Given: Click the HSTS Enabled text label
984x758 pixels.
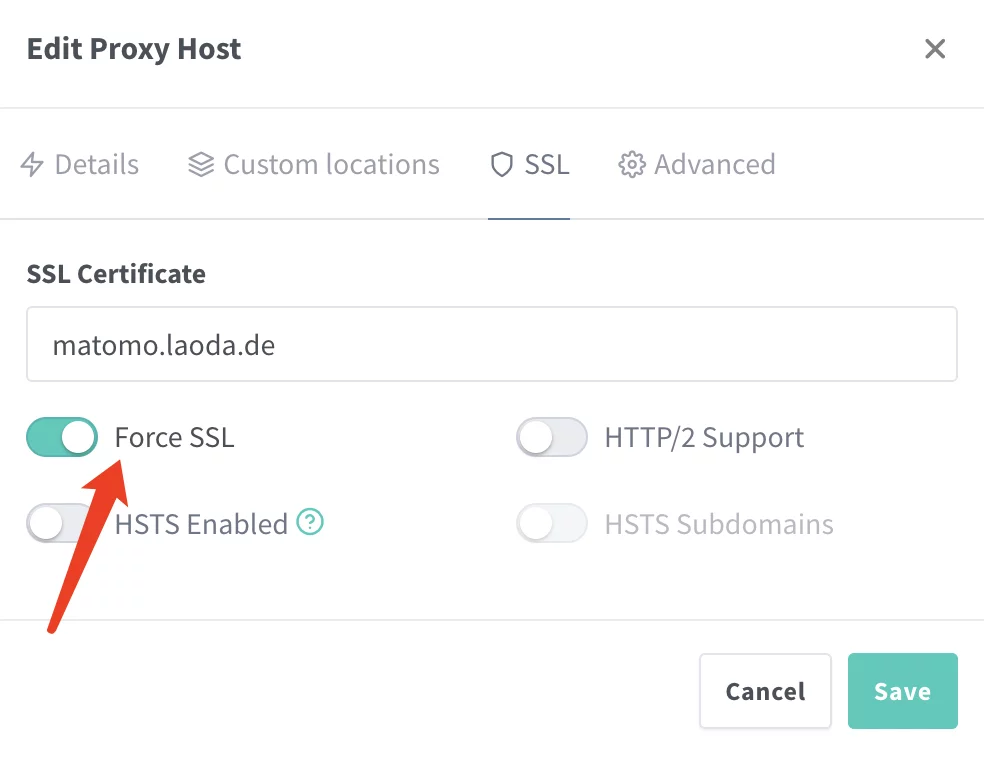Looking at the screenshot, I should (x=201, y=523).
